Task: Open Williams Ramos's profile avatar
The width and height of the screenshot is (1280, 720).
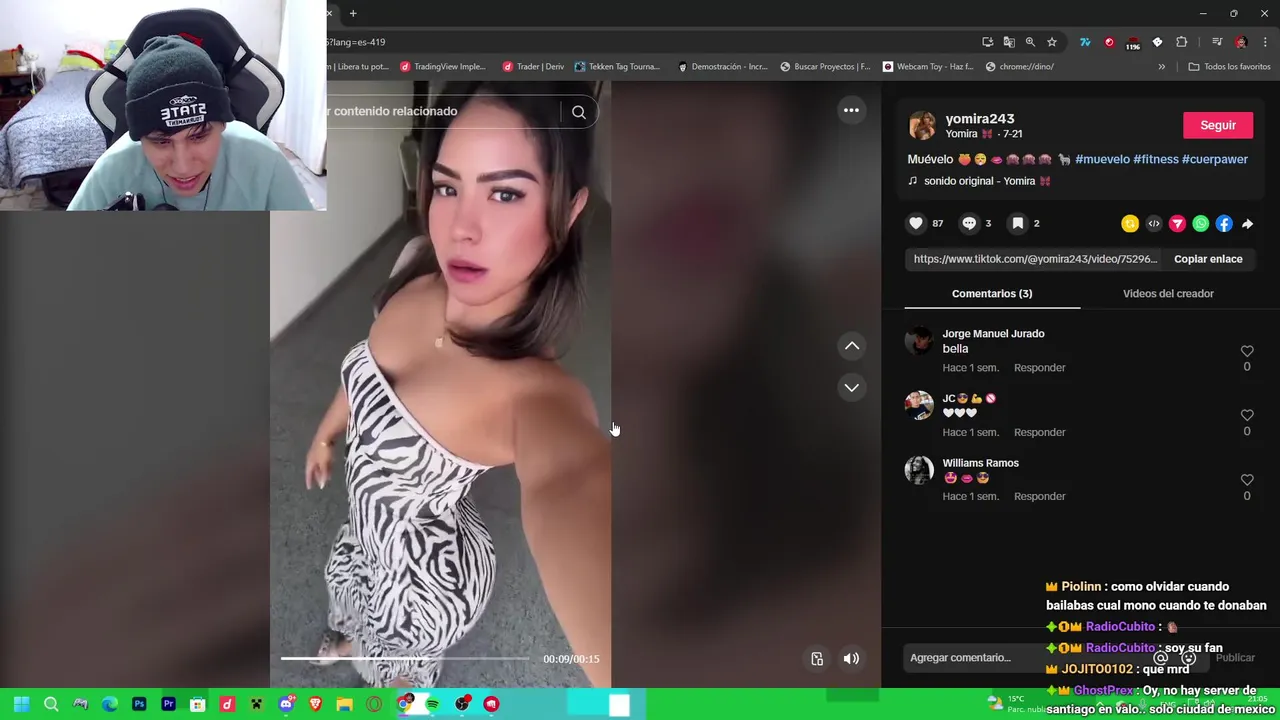Action: (x=919, y=470)
